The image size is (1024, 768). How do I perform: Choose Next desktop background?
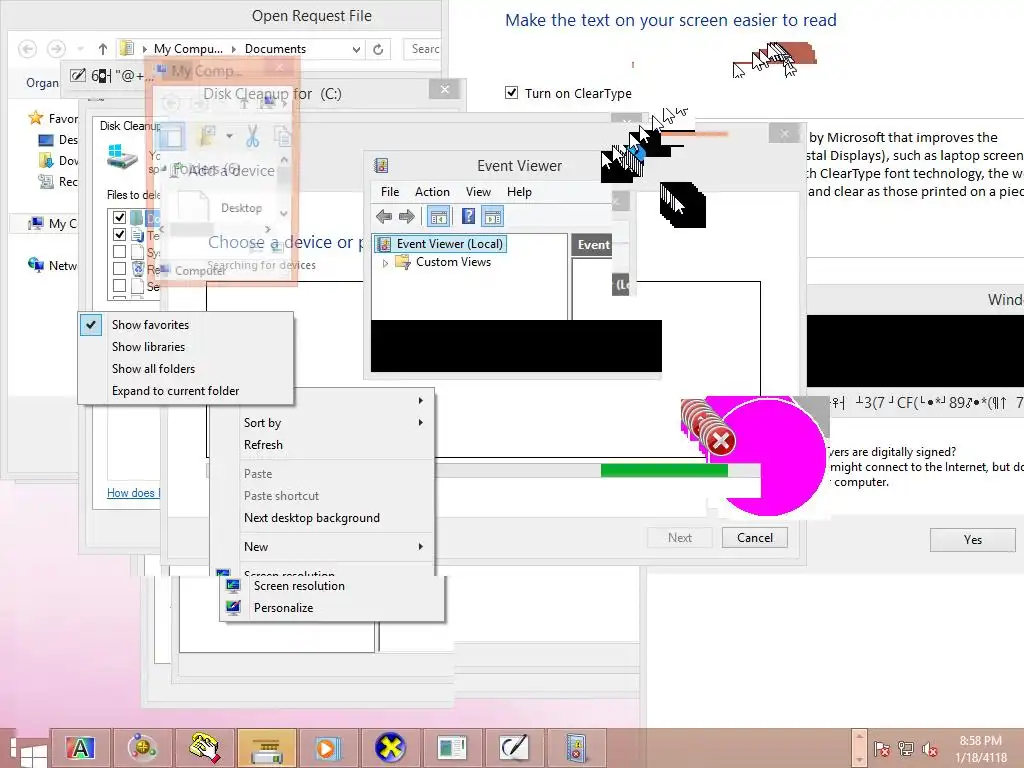click(x=312, y=518)
